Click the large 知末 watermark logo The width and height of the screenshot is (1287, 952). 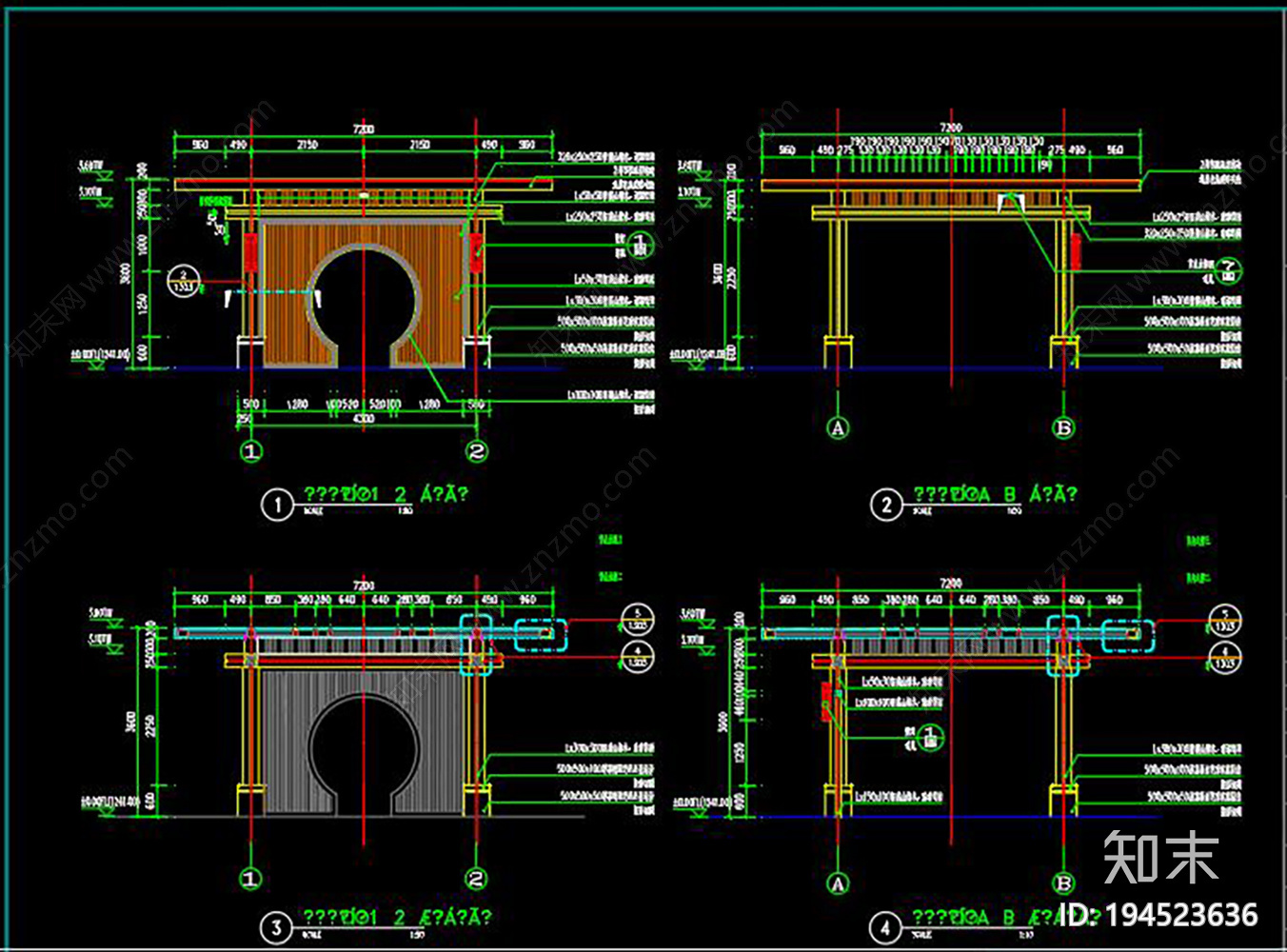click(1161, 859)
